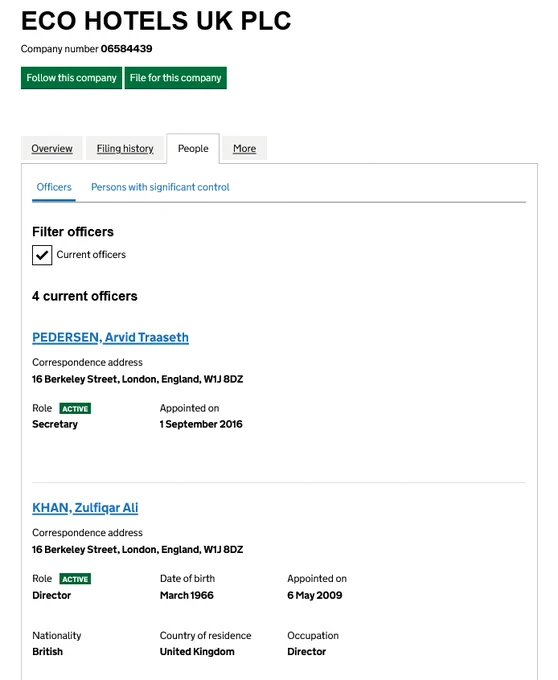Click the March 1966 date of birth
The width and height of the screenshot is (558, 680).
click(187, 595)
